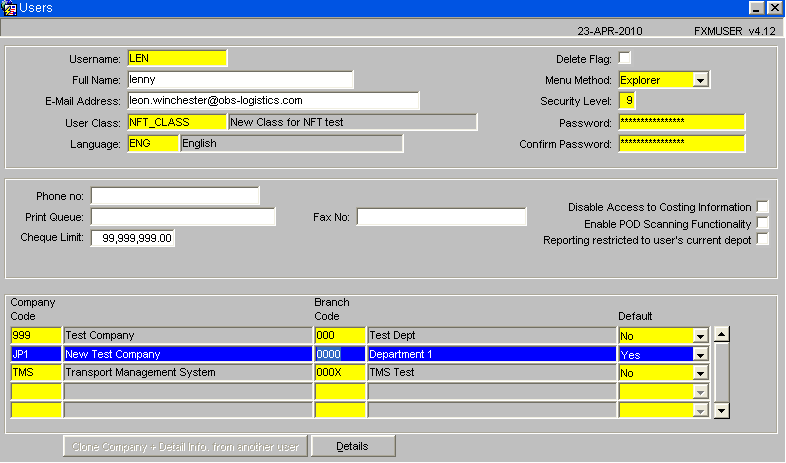Click "New Test Company" description cell

188,354
